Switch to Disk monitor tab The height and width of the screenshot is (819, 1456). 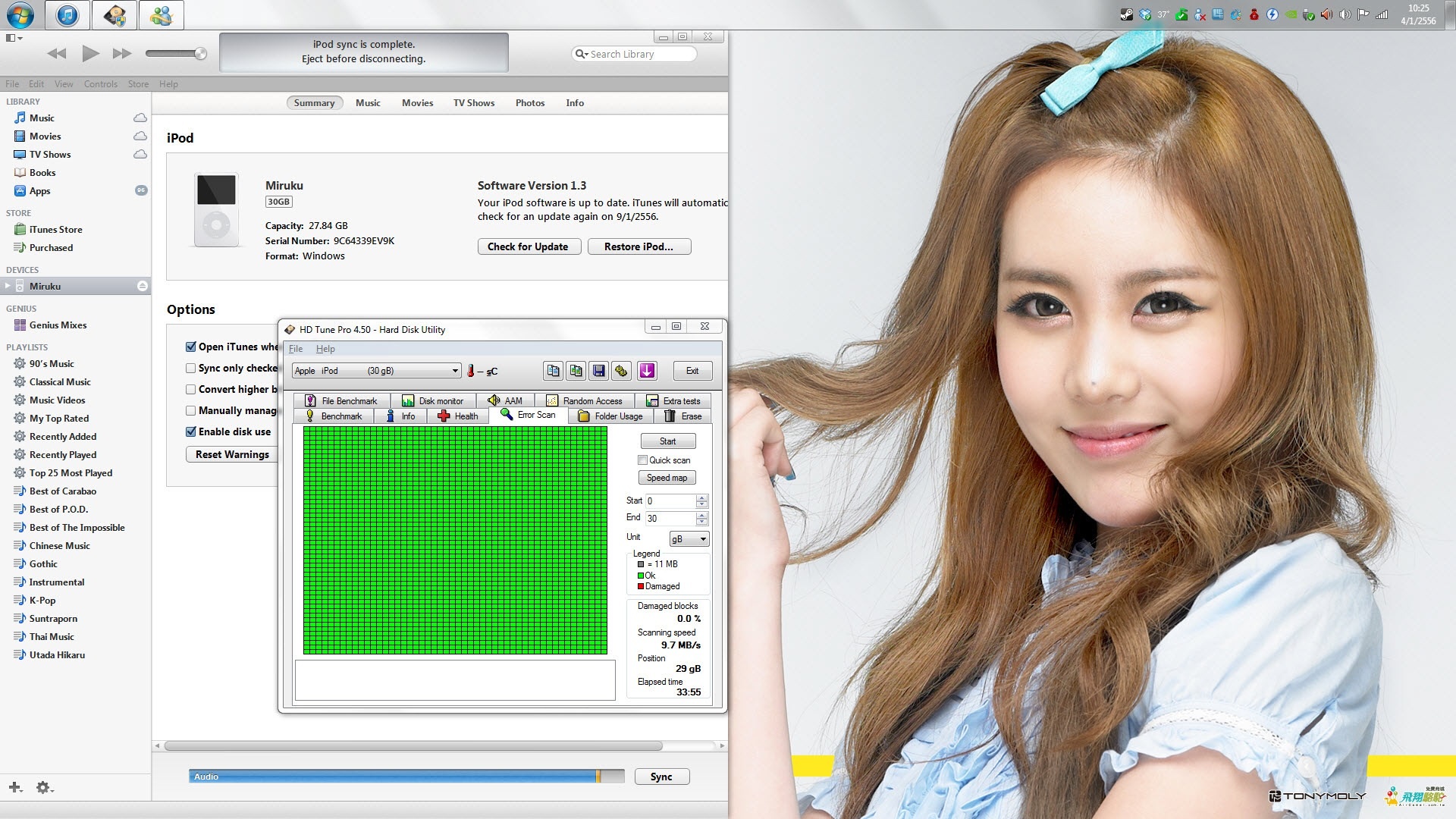pyautogui.click(x=432, y=401)
